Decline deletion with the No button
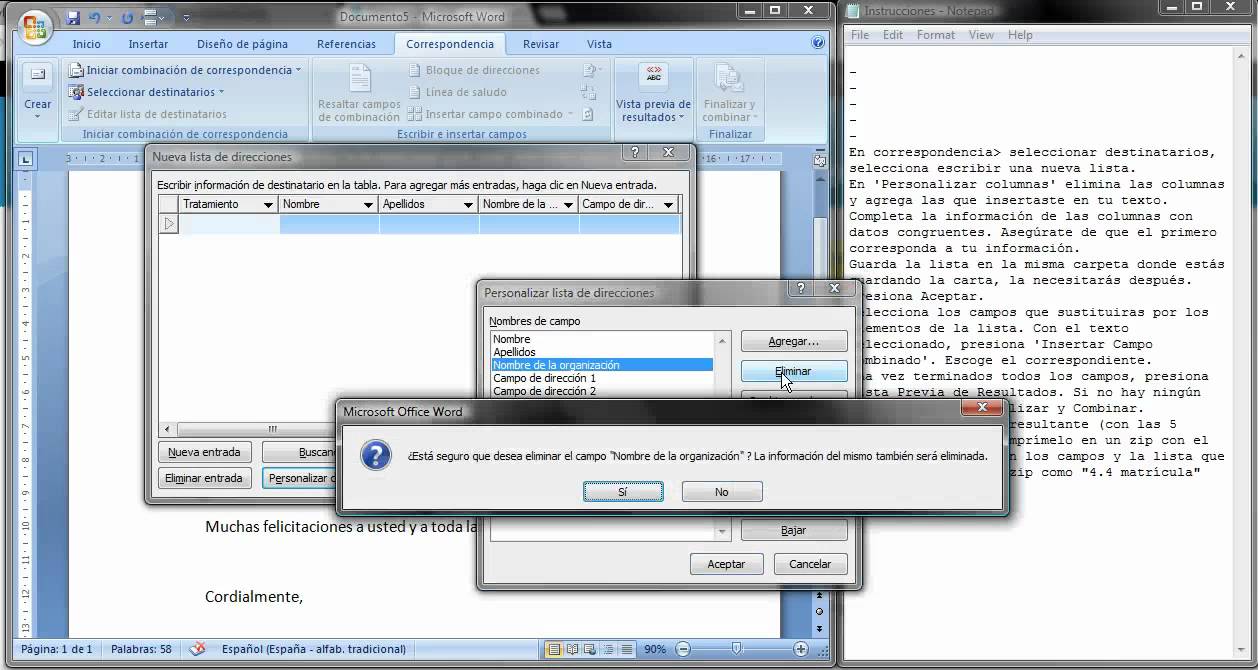 (722, 492)
